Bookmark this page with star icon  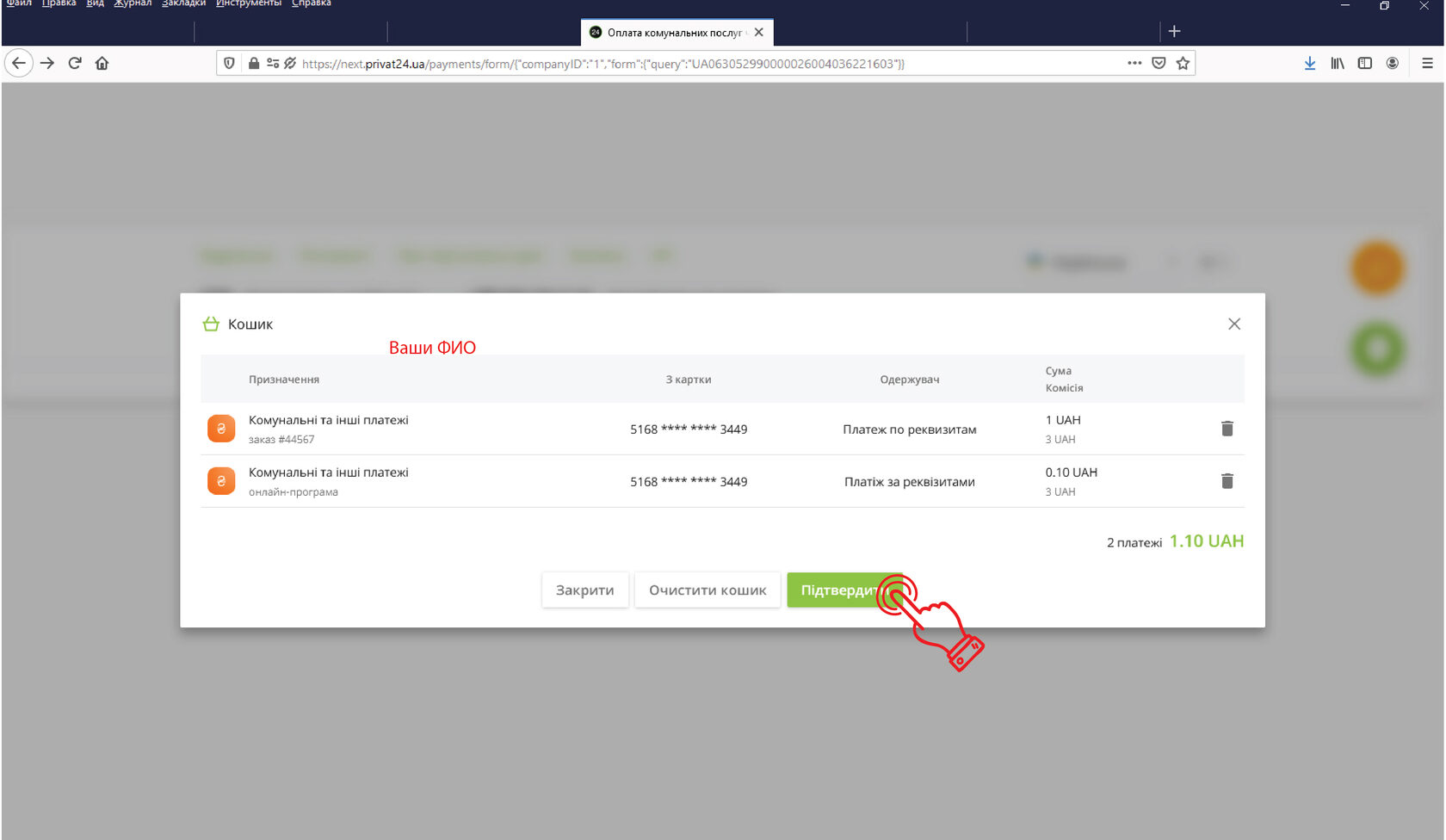coord(1183,63)
